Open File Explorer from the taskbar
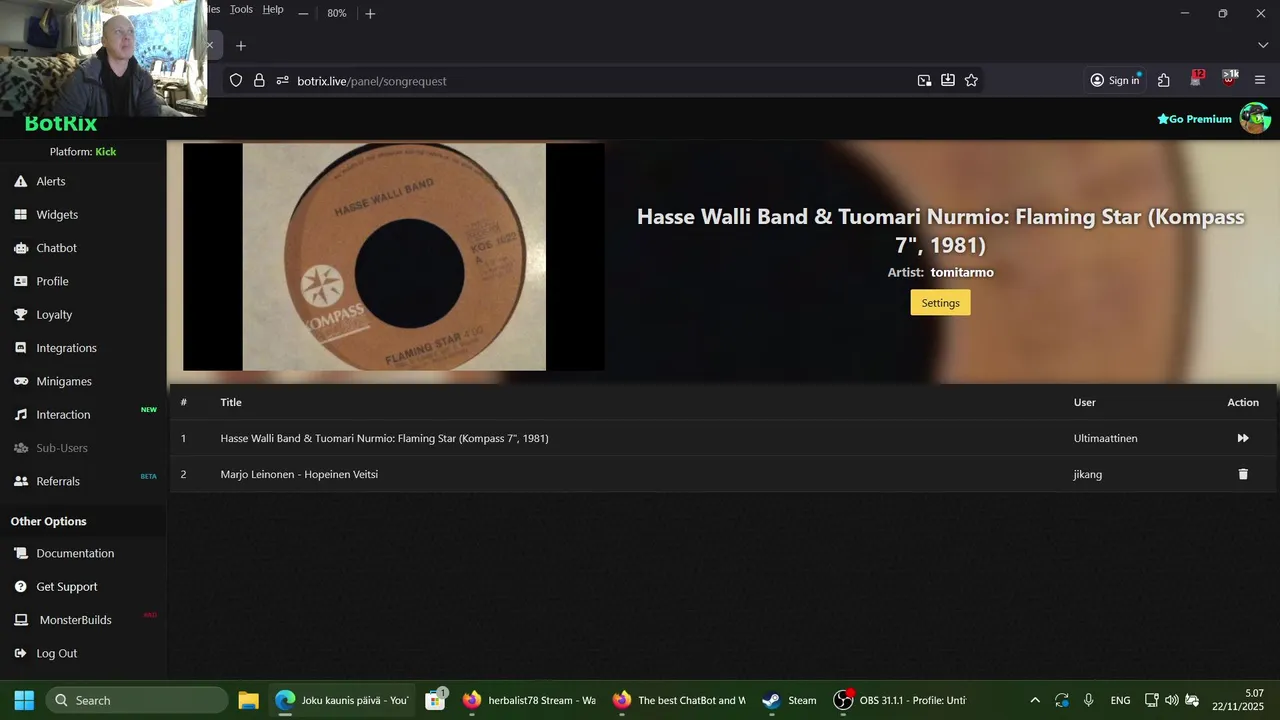 248,700
